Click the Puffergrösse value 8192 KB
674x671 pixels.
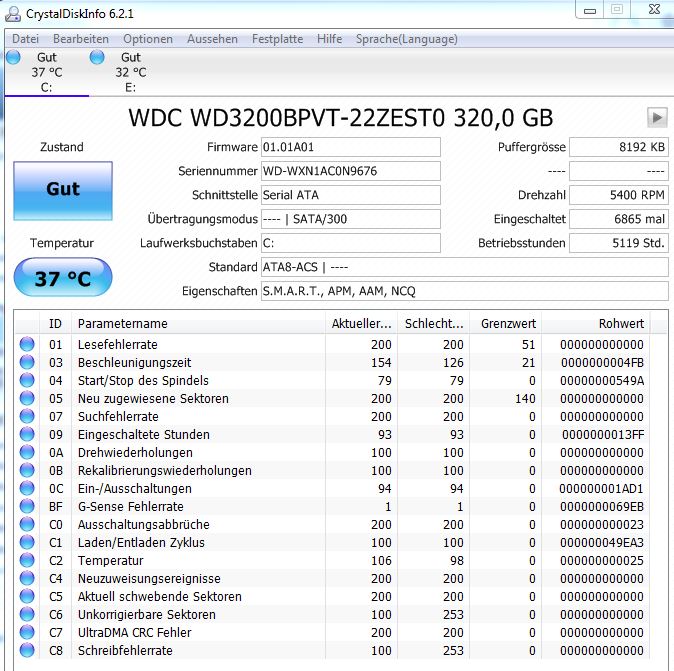pos(619,147)
